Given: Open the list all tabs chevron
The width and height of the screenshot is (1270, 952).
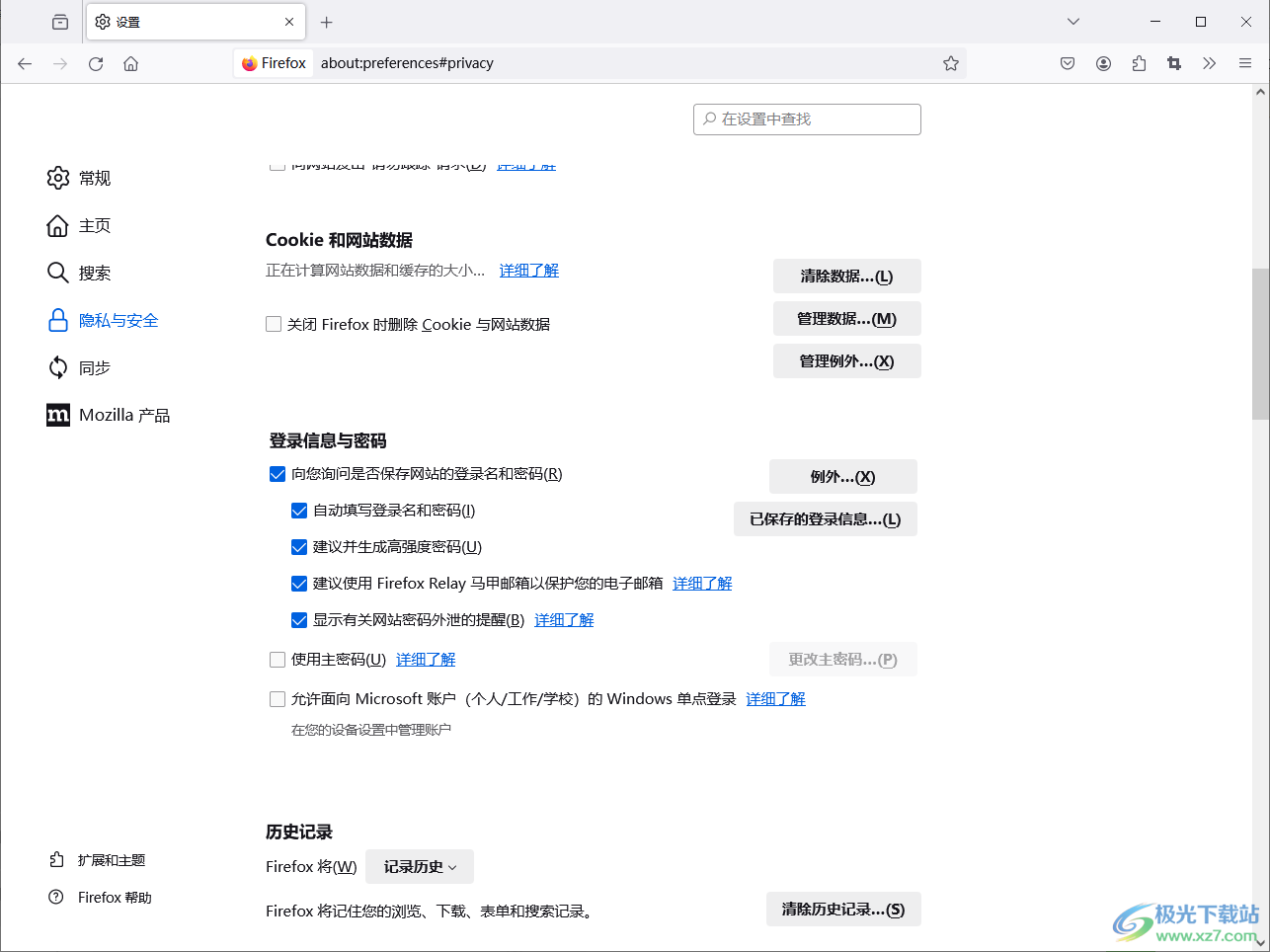Looking at the screenshot, I should [1073, 22].
